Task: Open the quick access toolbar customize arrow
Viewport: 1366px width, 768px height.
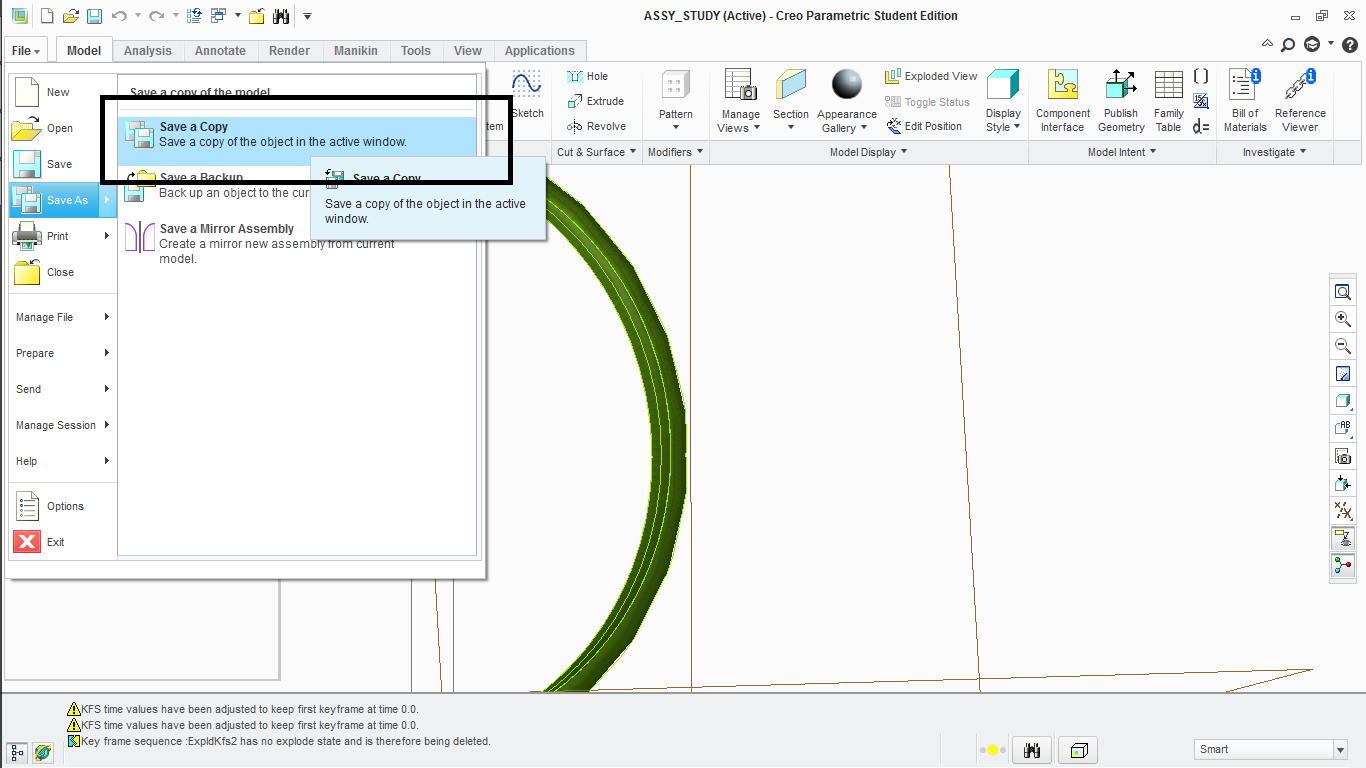Action: click(x=307, y=16)
